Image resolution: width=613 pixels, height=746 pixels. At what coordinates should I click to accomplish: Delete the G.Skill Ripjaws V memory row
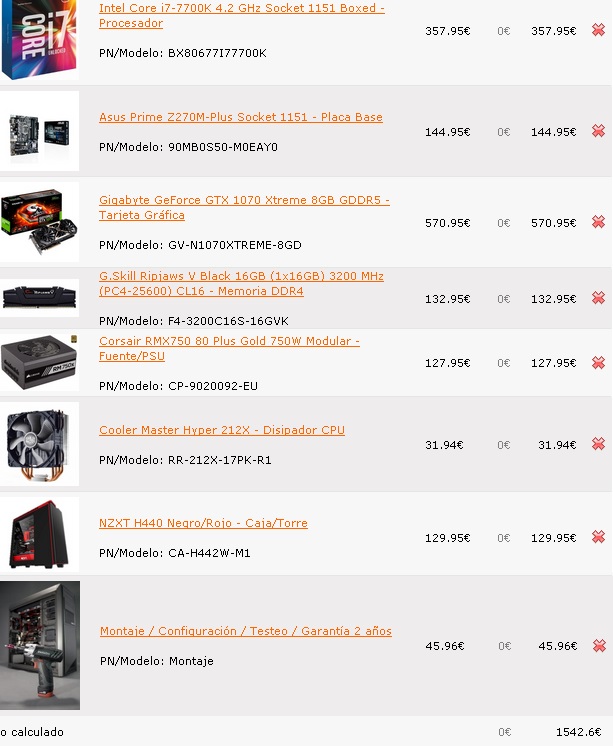point(598,298)
